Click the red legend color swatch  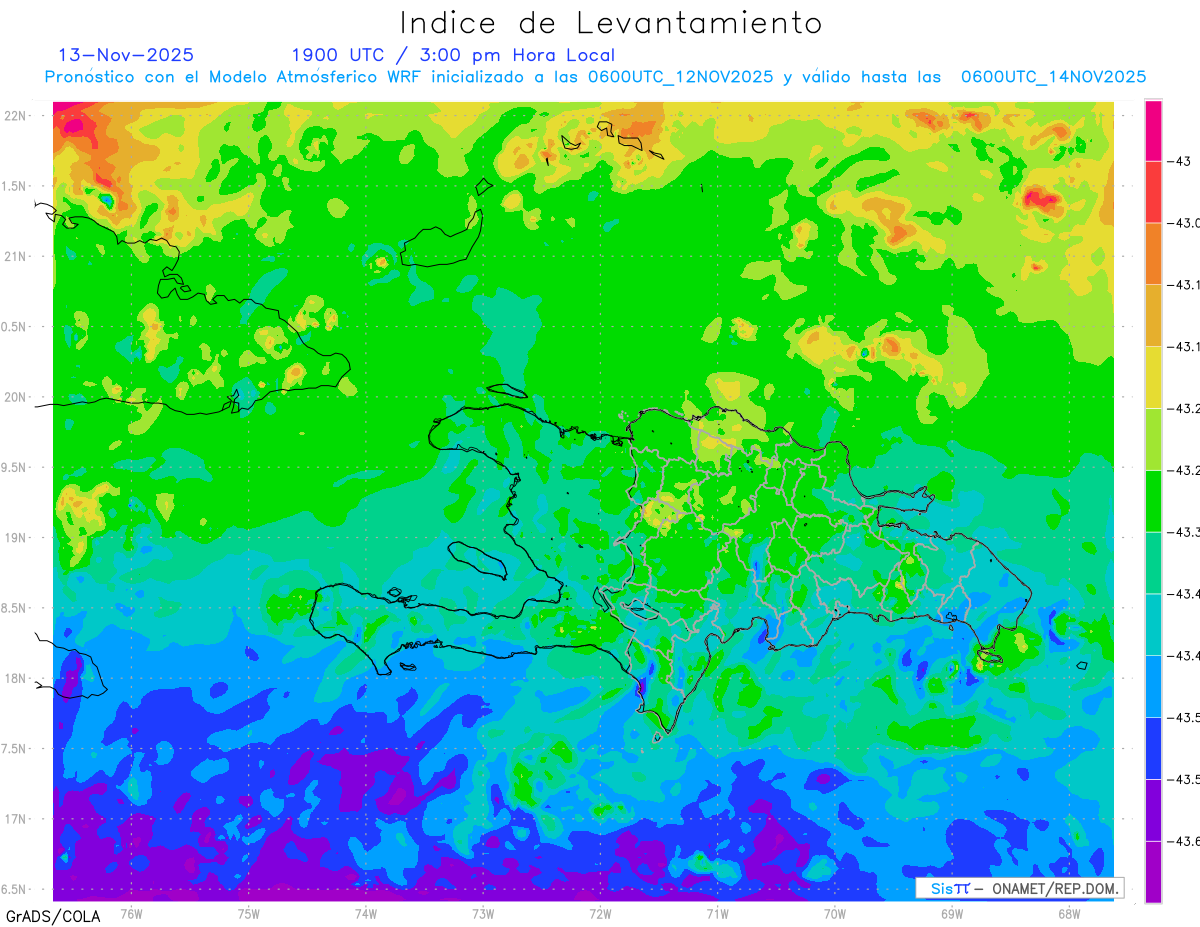point(1153,192)
